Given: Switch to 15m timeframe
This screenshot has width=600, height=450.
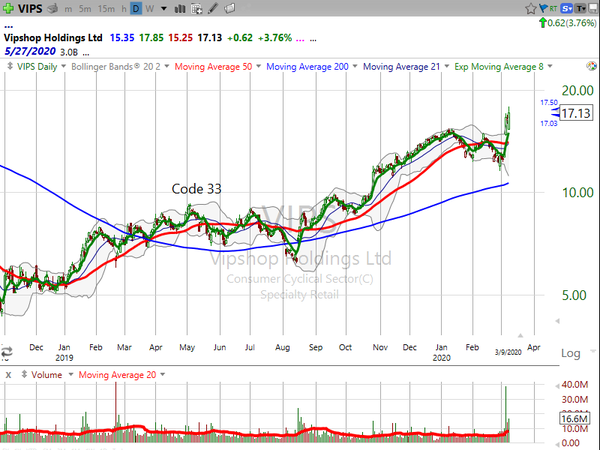Looking at the screenshot, I should point(106,8).
